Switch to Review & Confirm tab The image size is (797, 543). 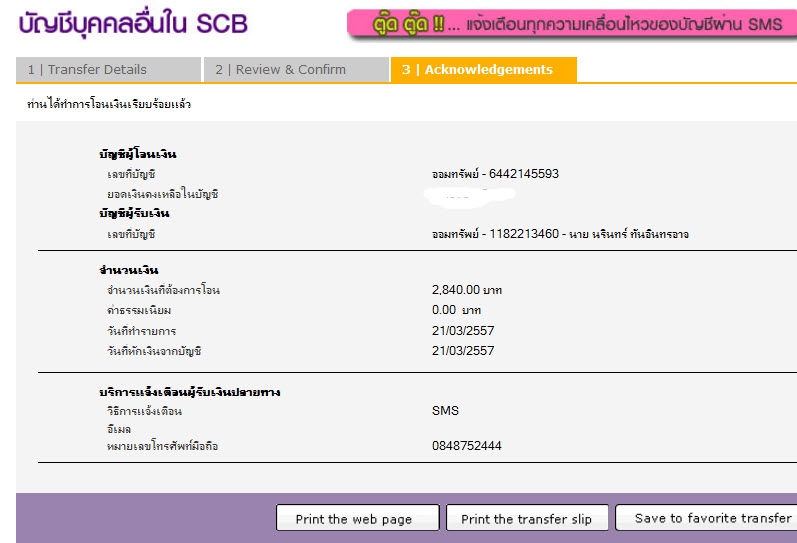[296, 70]
